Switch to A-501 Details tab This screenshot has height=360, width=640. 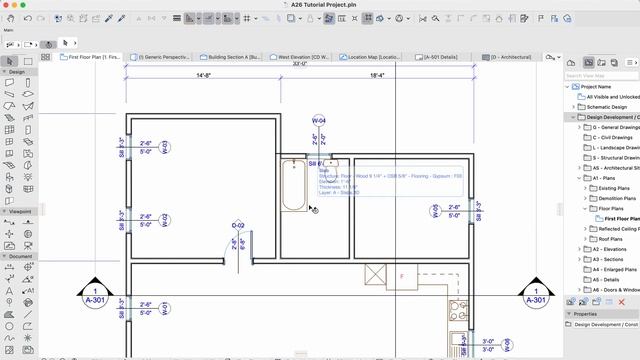pos(436,57)
